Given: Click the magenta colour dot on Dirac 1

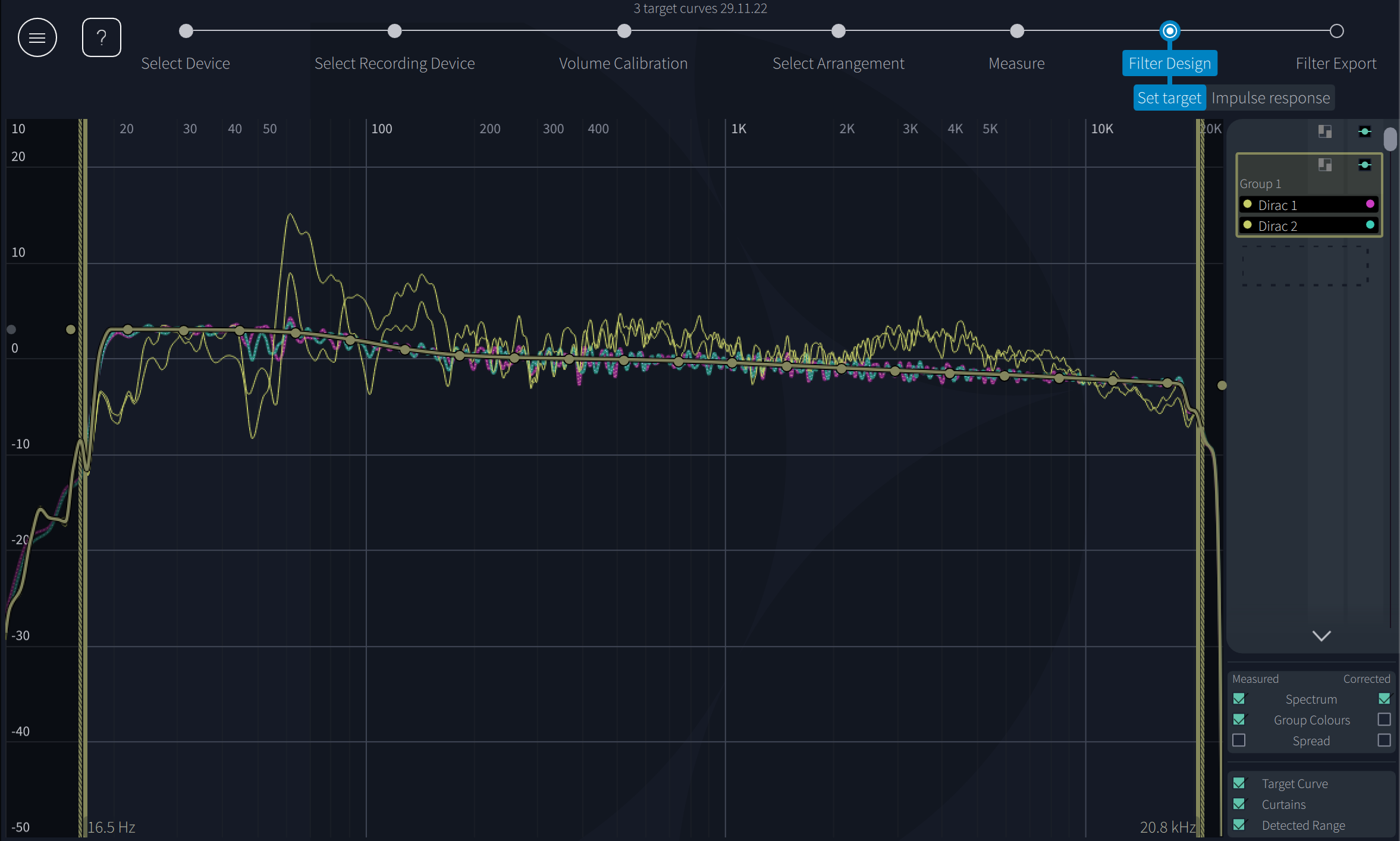Looking at the screenshot, I should click(1370, 204).
